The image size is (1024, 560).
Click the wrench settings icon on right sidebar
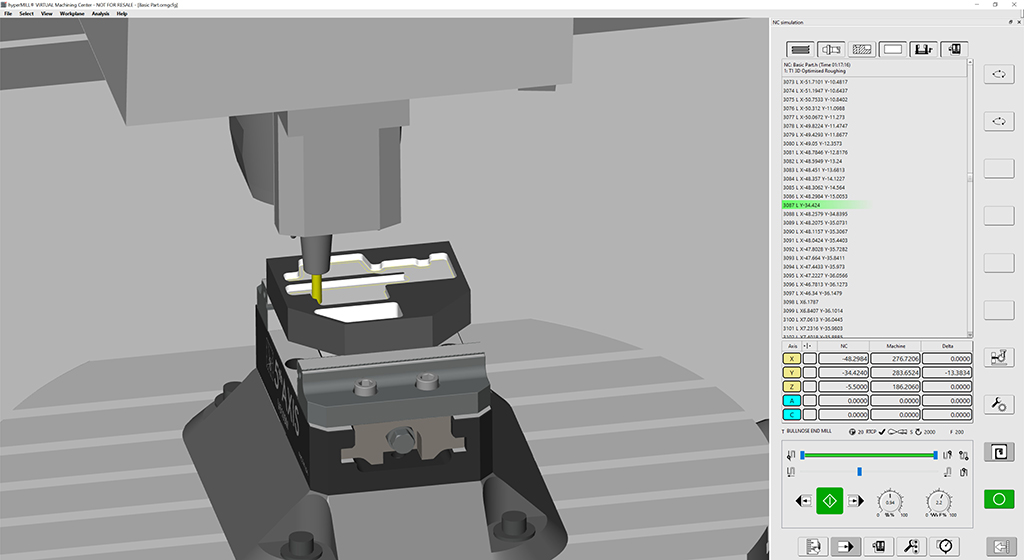point(999,404)
